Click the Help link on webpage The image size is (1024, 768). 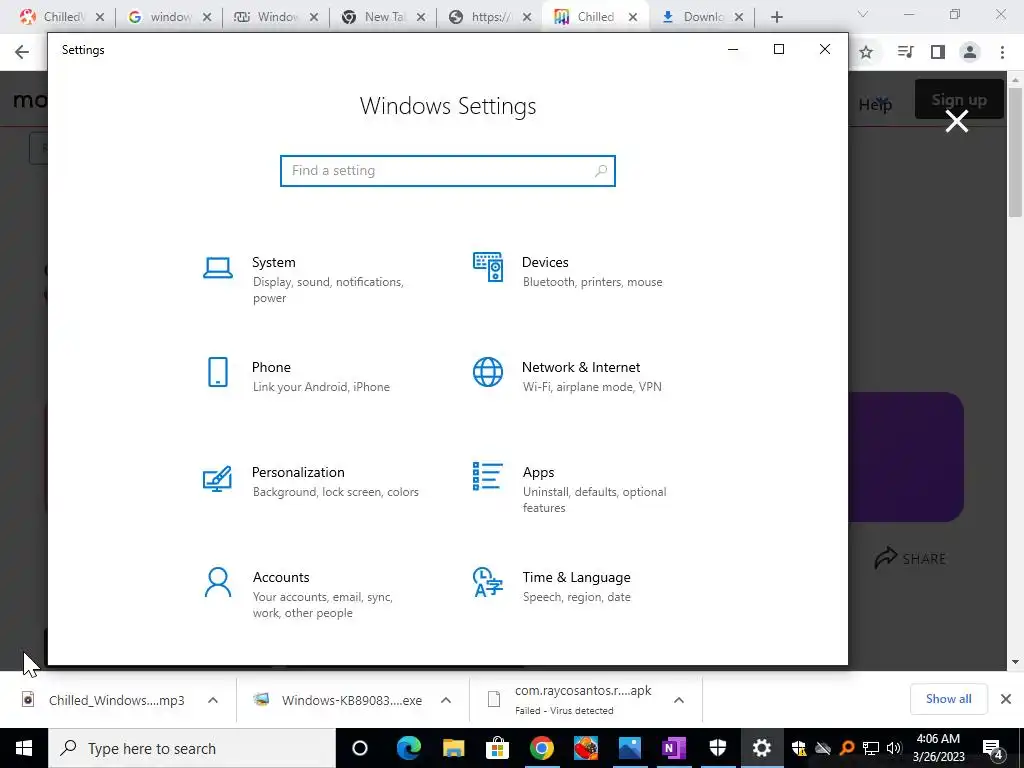(875, 104)
